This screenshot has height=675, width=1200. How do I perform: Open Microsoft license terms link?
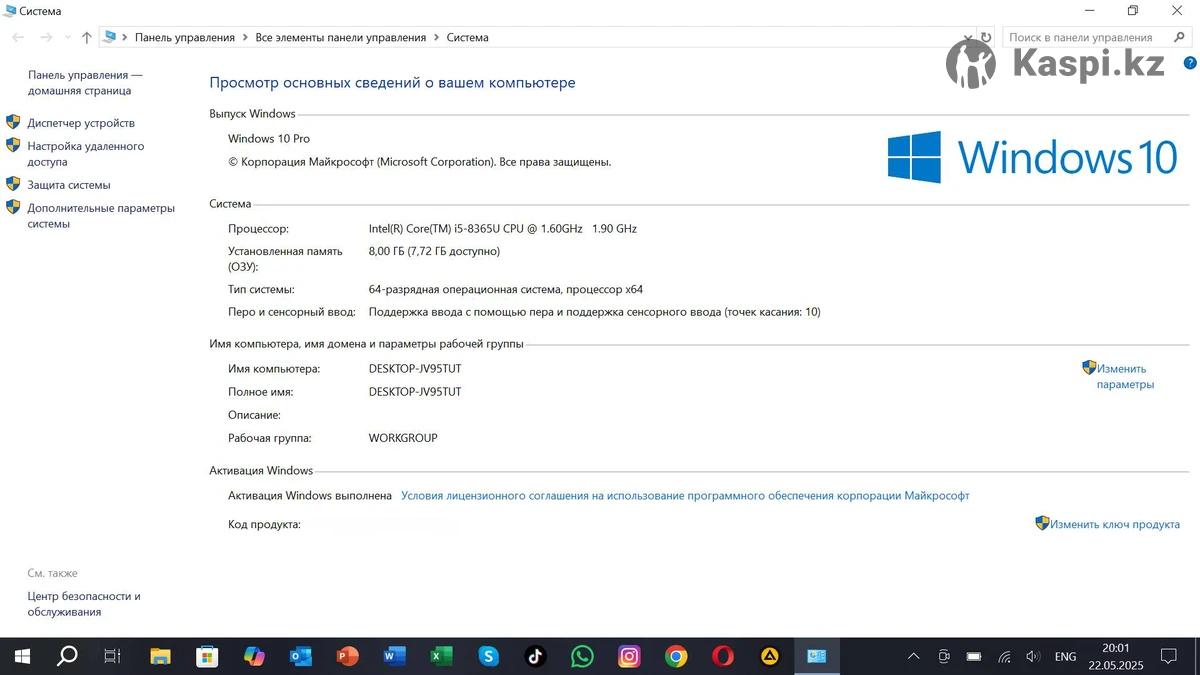click(685, 496)
